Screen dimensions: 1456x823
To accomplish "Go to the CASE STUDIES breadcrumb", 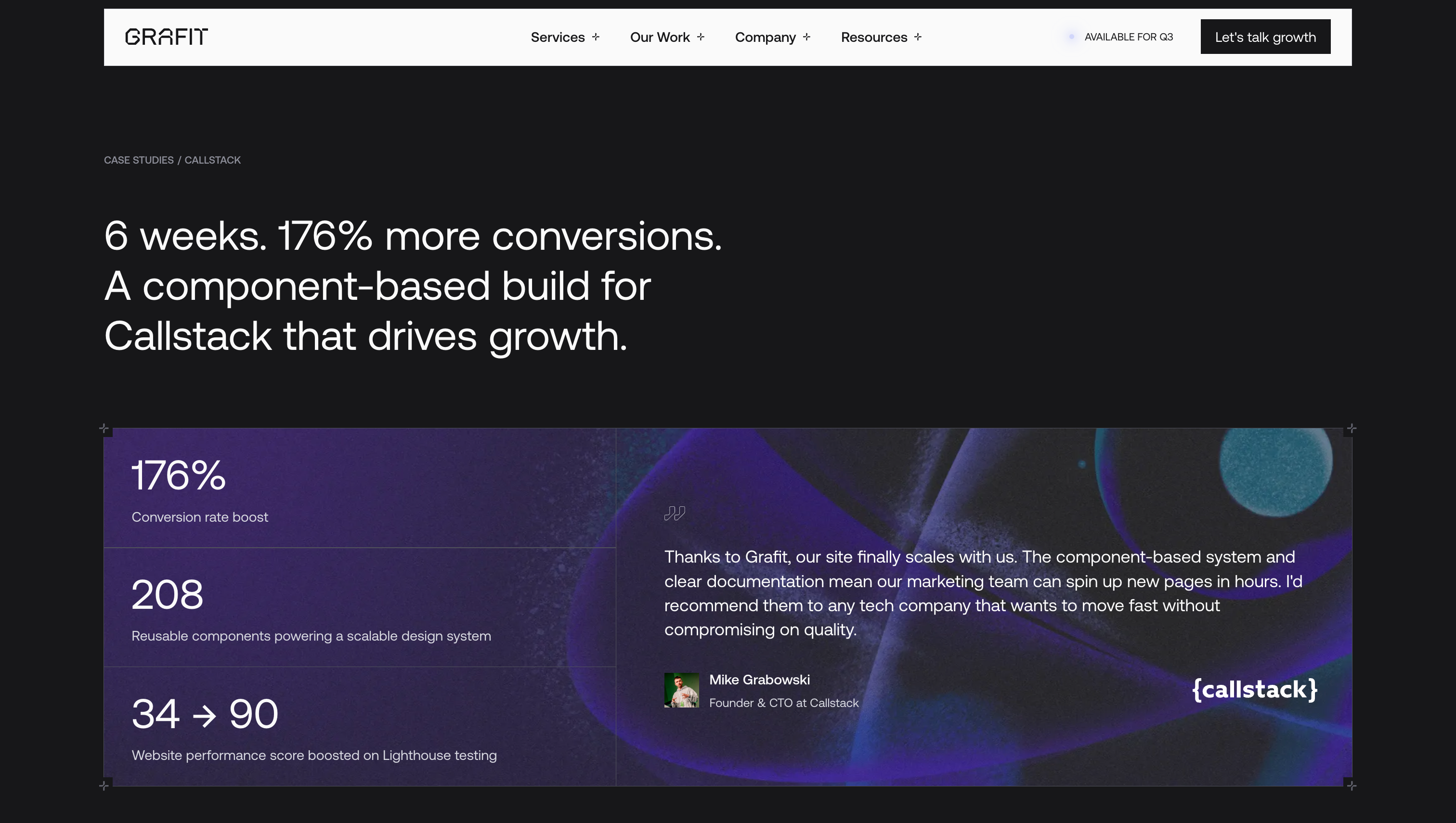I will (139, 160).
